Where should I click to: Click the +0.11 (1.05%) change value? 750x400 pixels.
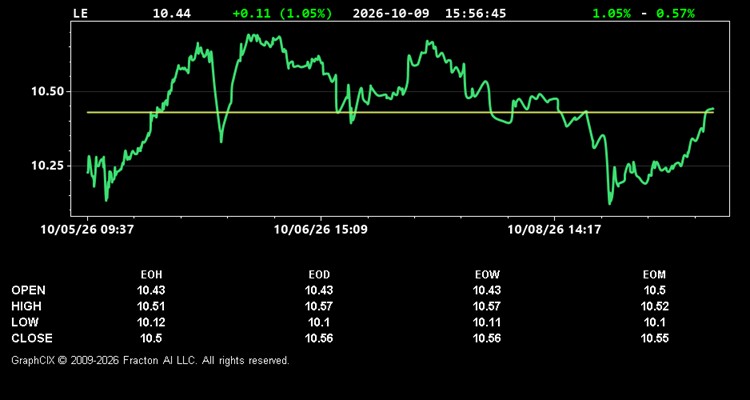[x=282, y=13]
